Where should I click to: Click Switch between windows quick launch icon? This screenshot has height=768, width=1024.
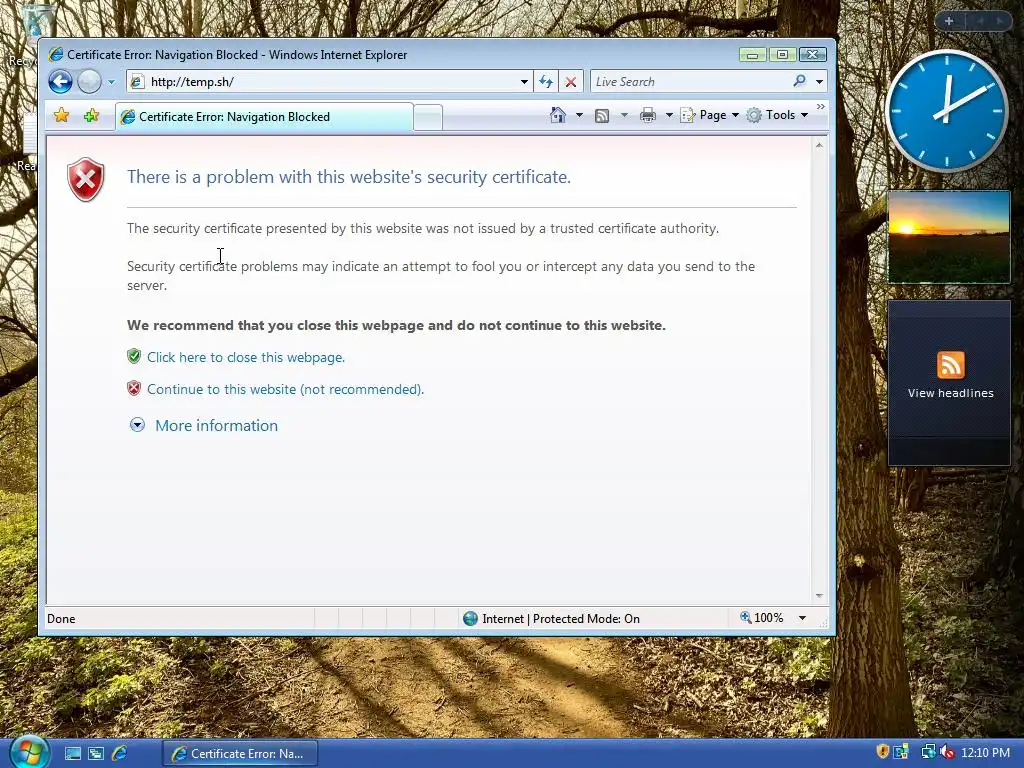[x=96, y=753]
